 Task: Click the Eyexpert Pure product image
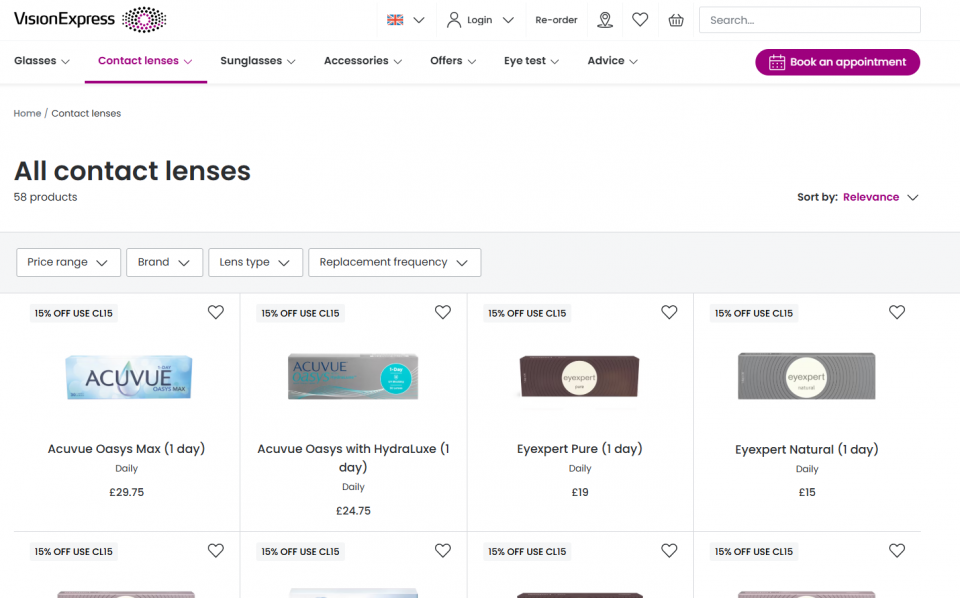point(579,376)
